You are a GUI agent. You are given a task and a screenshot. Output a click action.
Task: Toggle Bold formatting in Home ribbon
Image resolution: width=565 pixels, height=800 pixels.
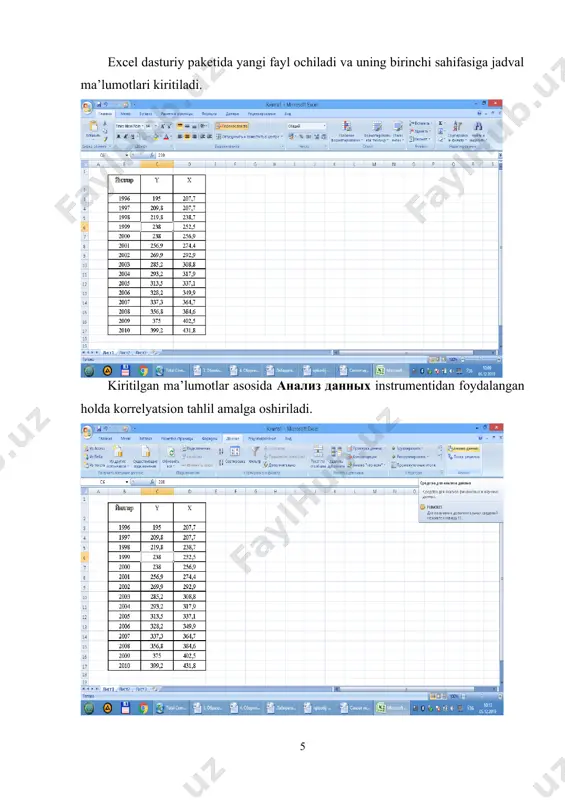tap(118, 136)
